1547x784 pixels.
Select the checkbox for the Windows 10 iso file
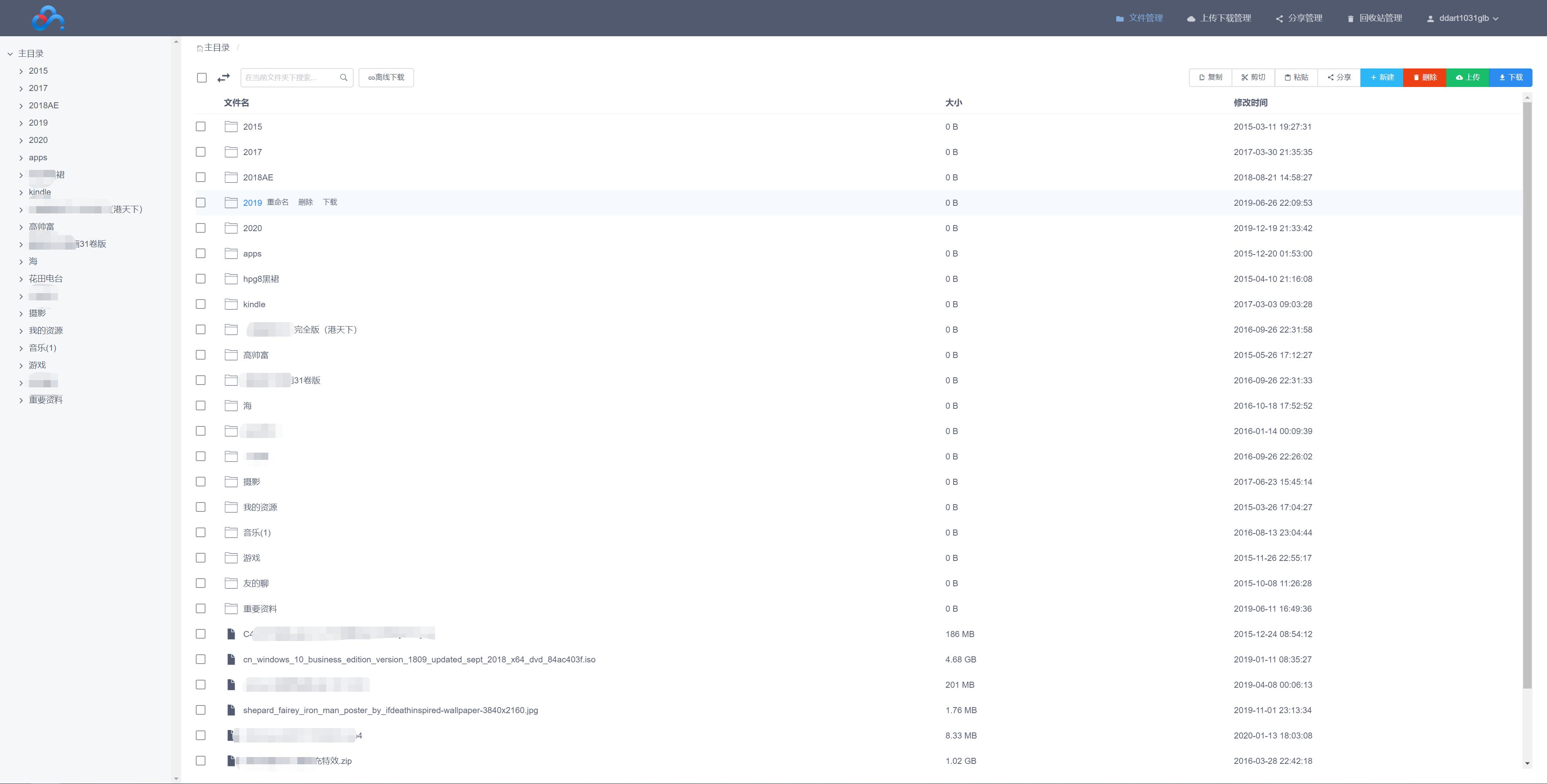point(201,659)
